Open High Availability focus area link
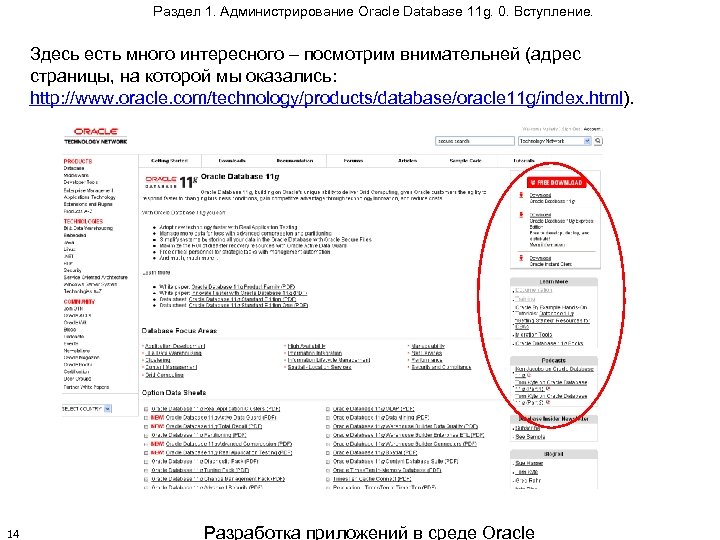 [307, 346]
